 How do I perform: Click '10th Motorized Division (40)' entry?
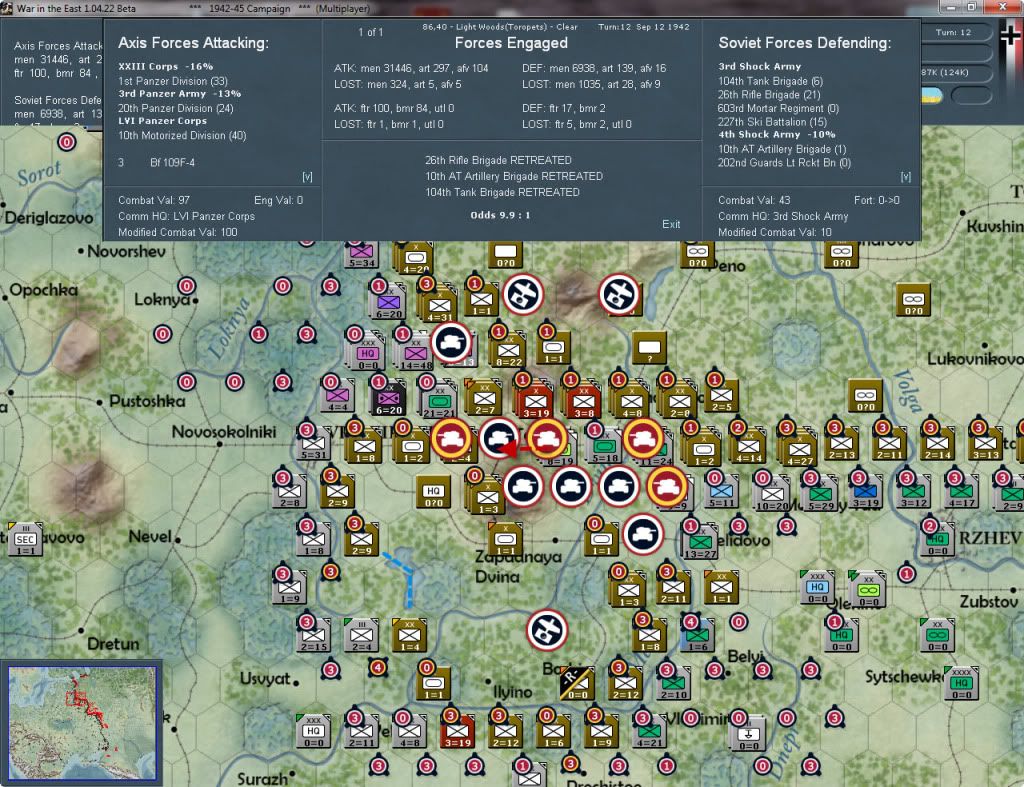(182, 135)
